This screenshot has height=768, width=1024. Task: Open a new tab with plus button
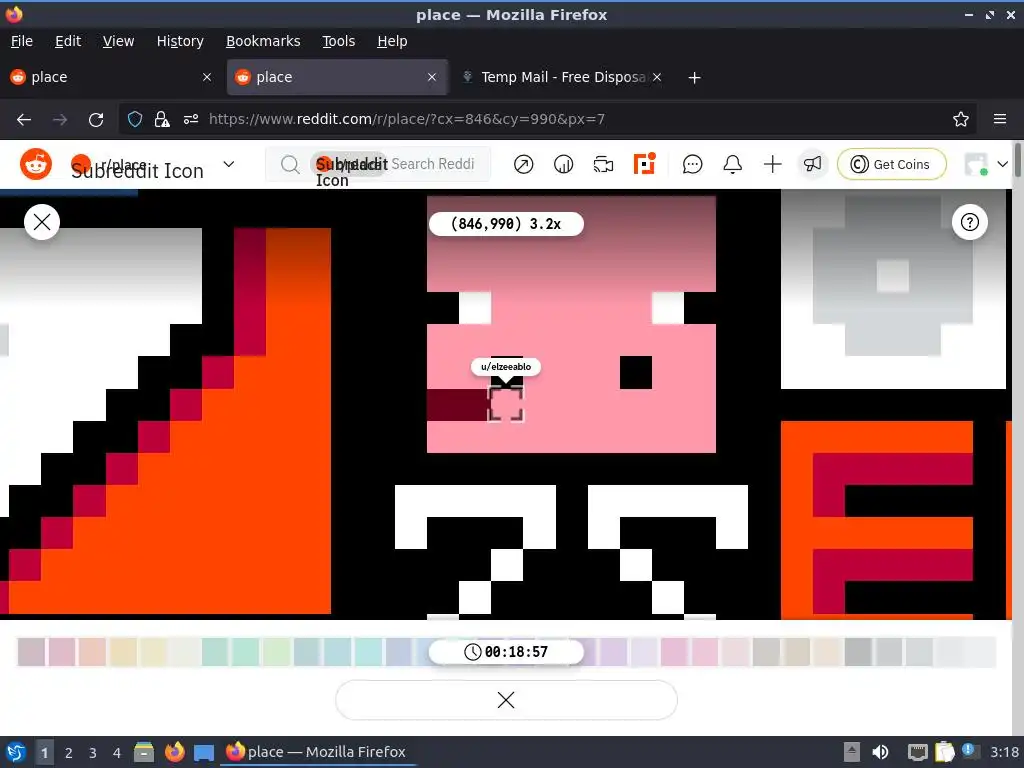[x=694, y=78]
